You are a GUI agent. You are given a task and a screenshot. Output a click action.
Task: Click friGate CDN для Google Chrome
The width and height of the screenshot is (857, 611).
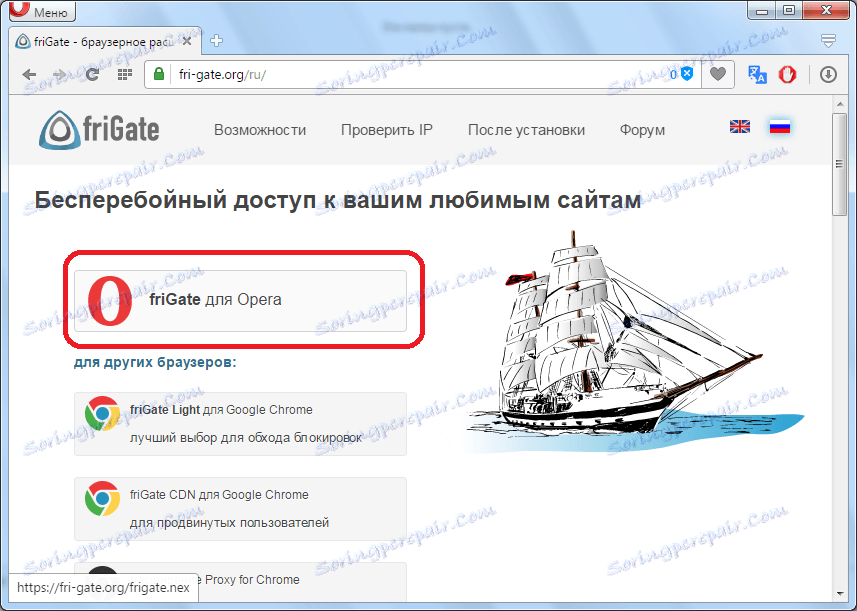pos(240,509)
